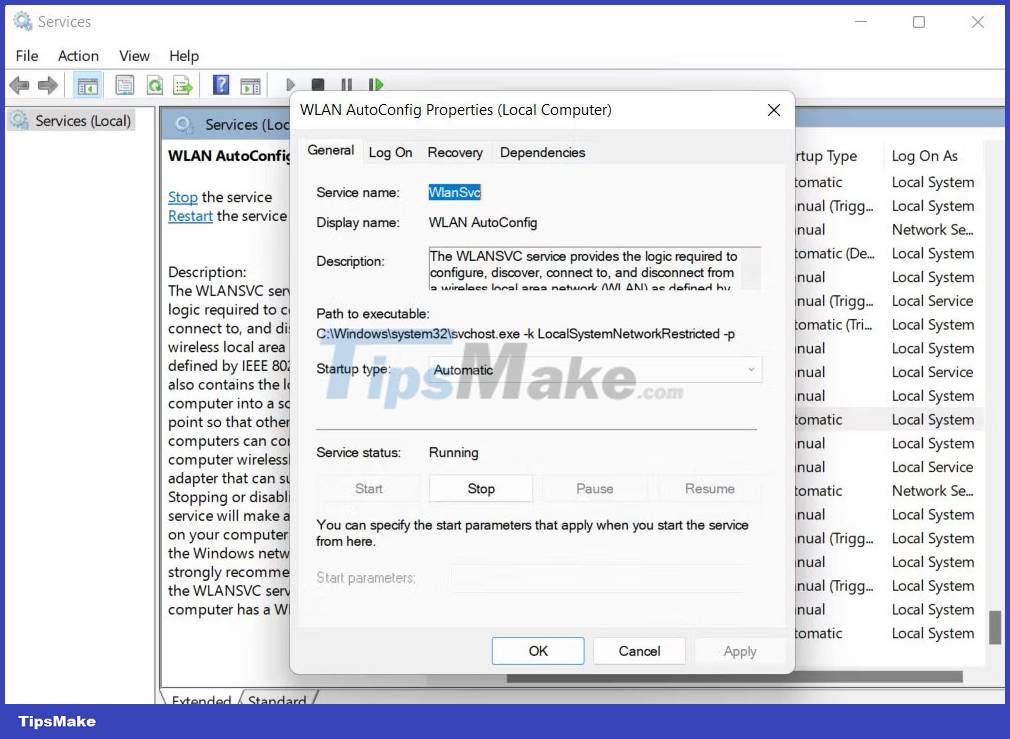Click the Description box scrollbar

pyautogui.click(x=751, y=269)
